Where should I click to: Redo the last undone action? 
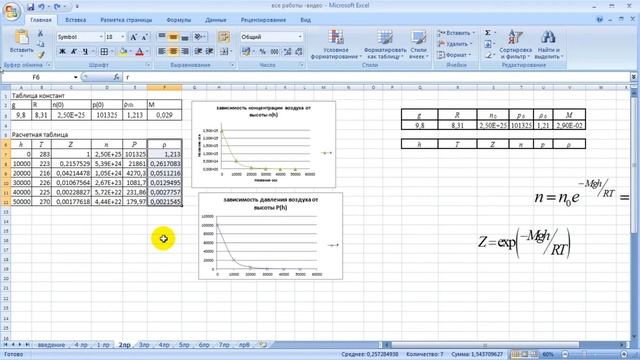coord(57,7)
